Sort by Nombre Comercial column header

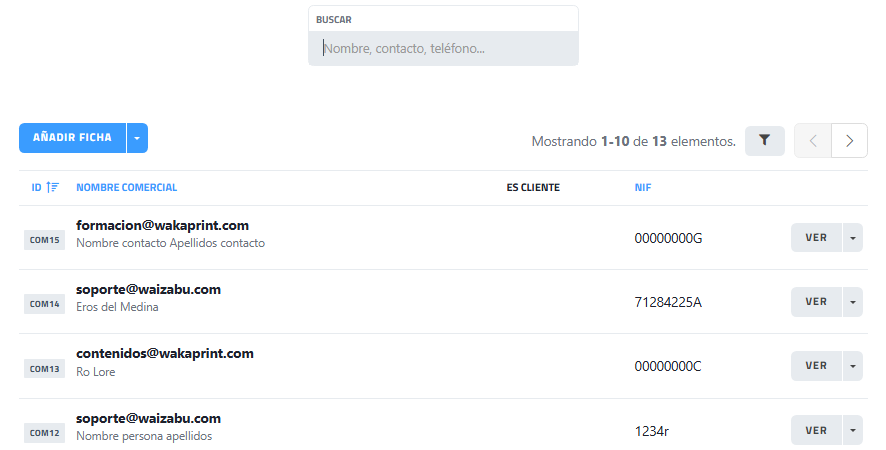[126, 188]
